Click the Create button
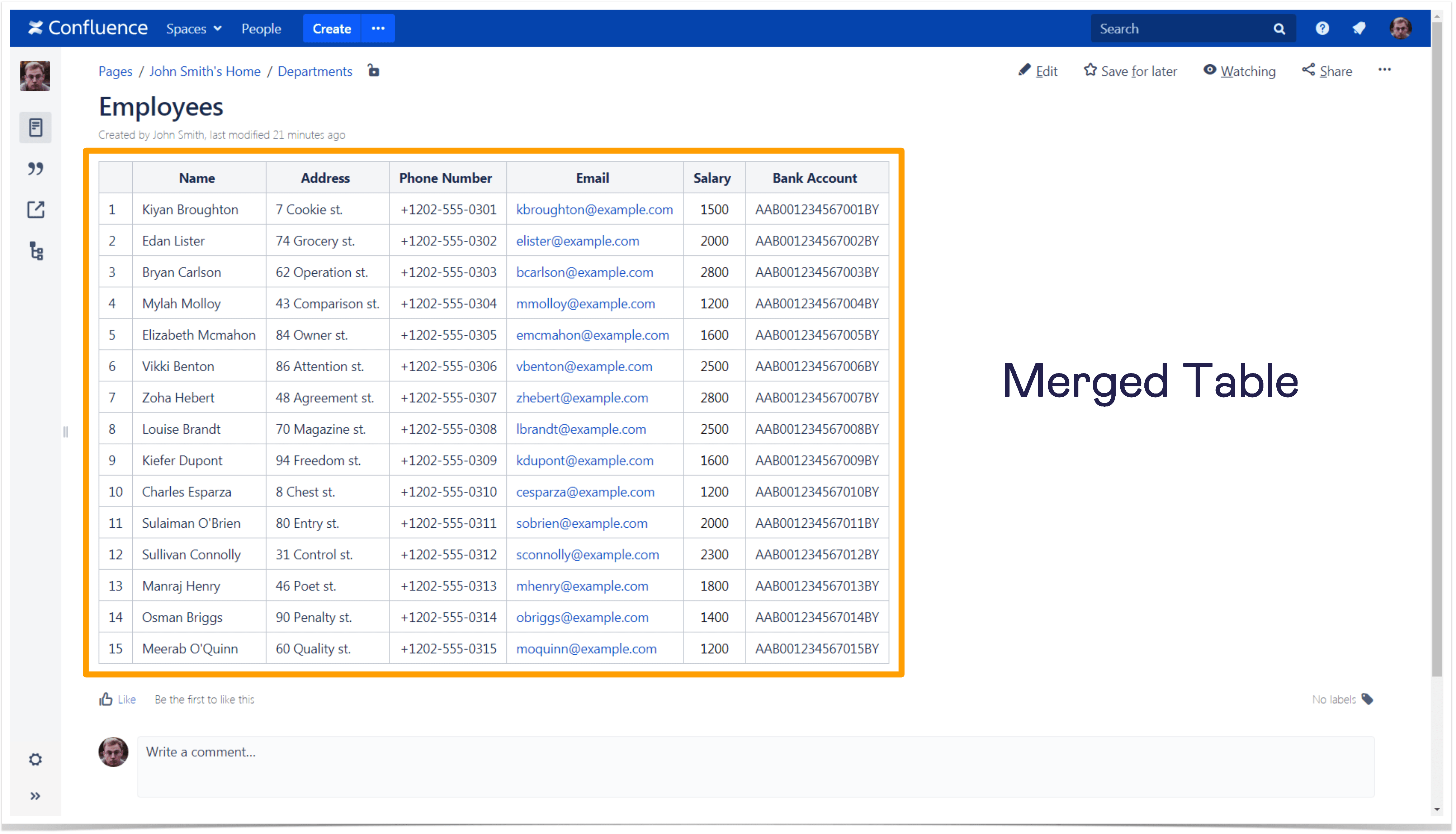Screen dimensions: 1456x834 point(331,28)
